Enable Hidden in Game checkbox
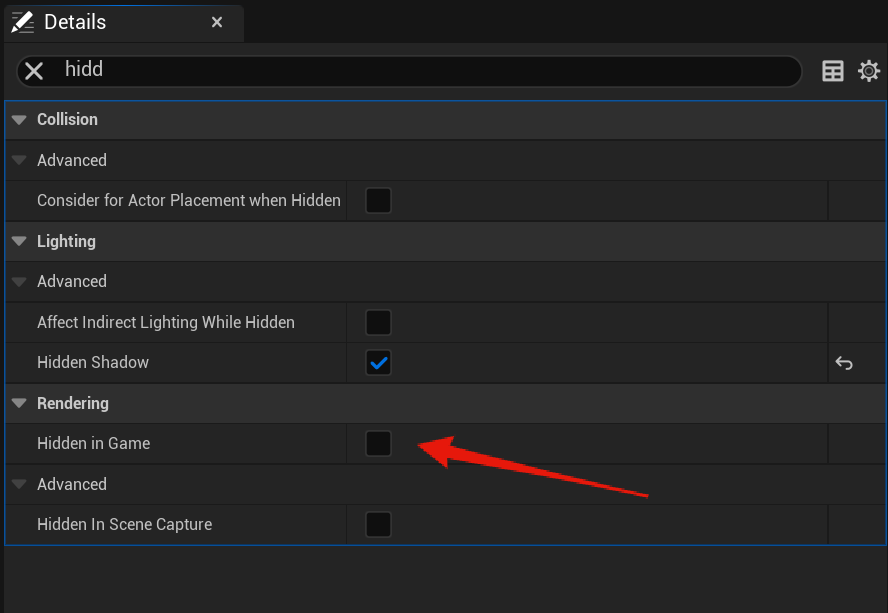888x613 pixels. (378, 443)
